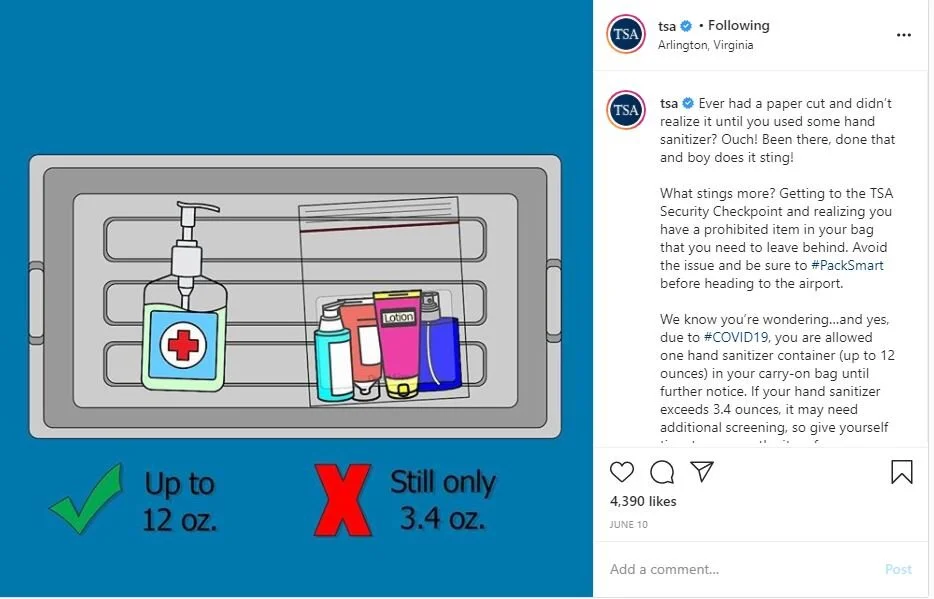The height and width of the screenshot is (599, 934).
Task: Share the post with the paper plane icon
Action: click(x=702, y=471)
